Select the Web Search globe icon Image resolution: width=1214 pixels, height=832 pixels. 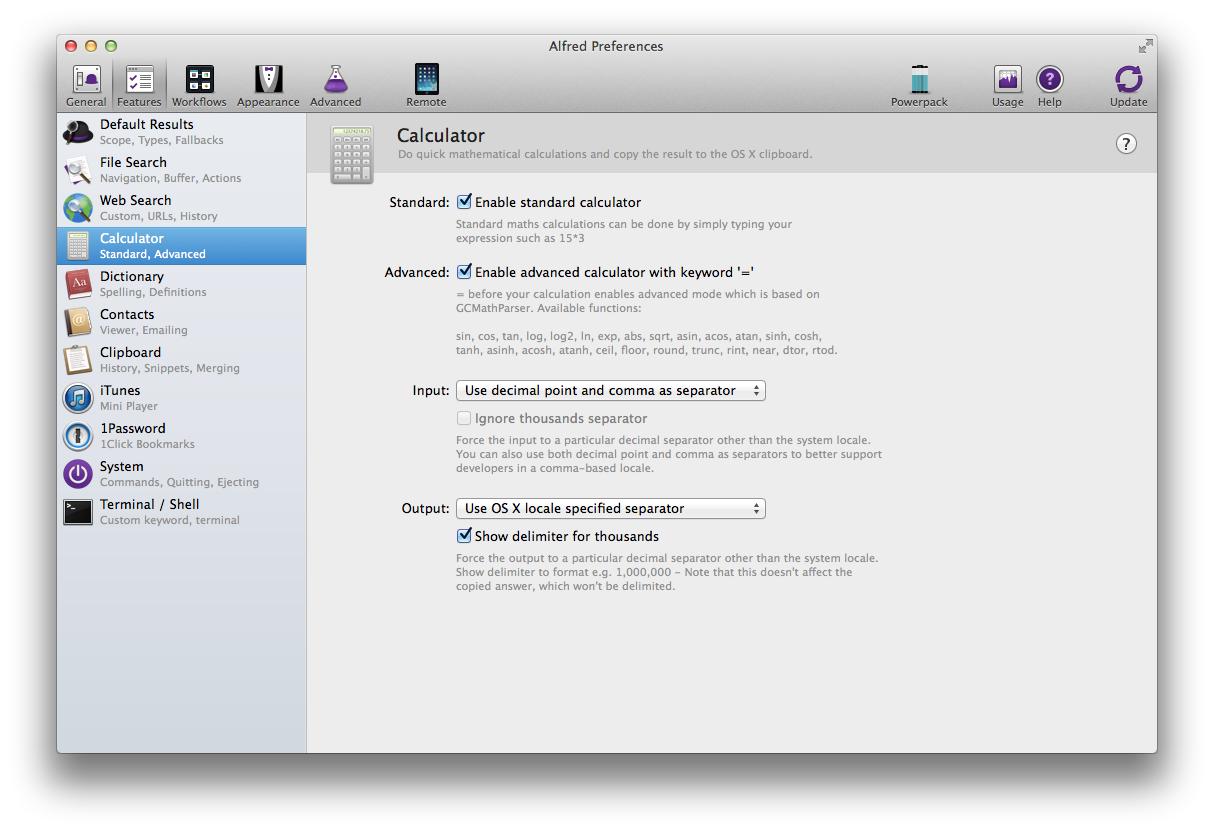tap(78, 208)
